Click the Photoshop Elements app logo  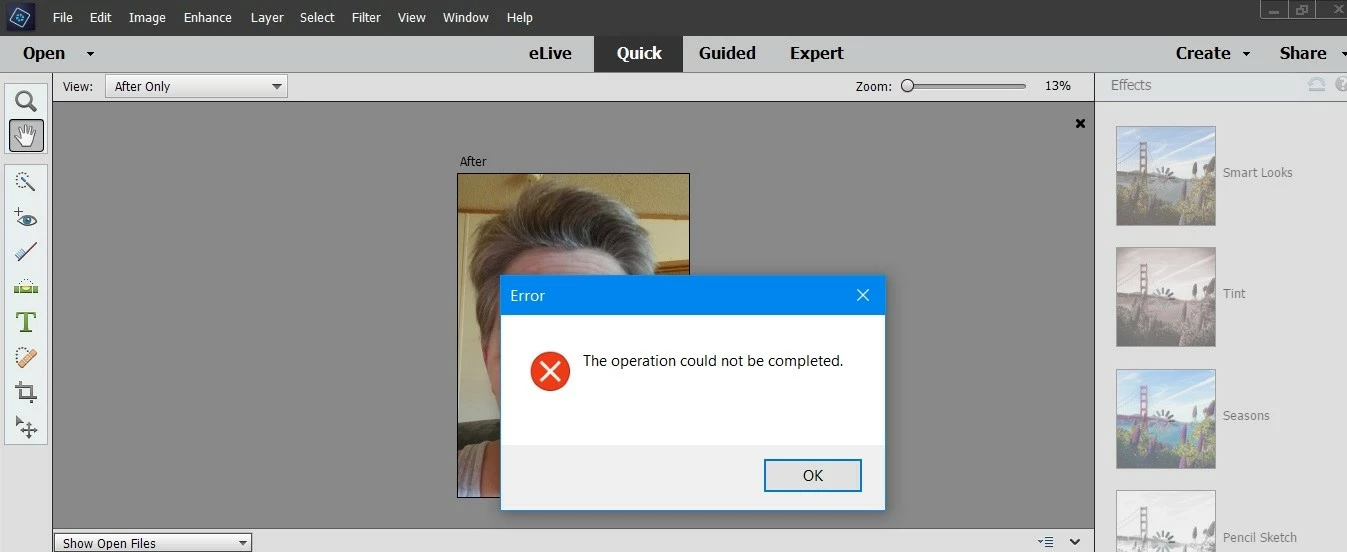coord(20,17)
